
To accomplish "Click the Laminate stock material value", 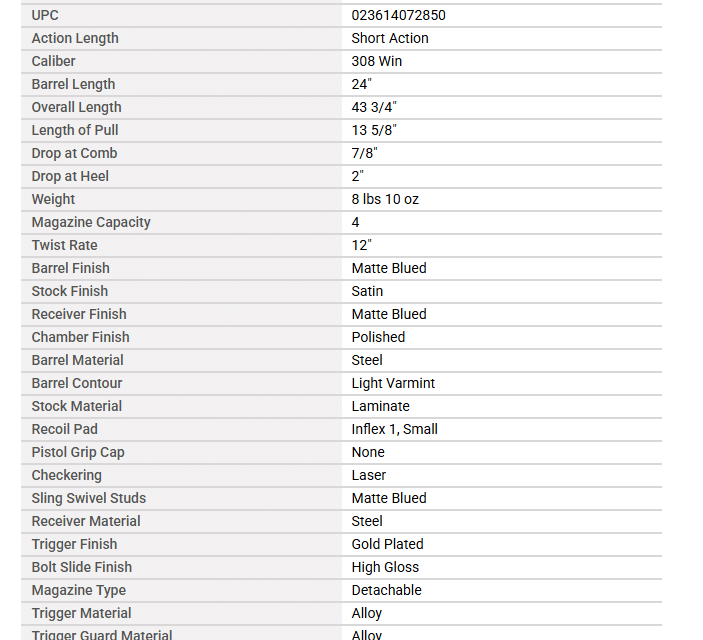I will pos(380,406).
